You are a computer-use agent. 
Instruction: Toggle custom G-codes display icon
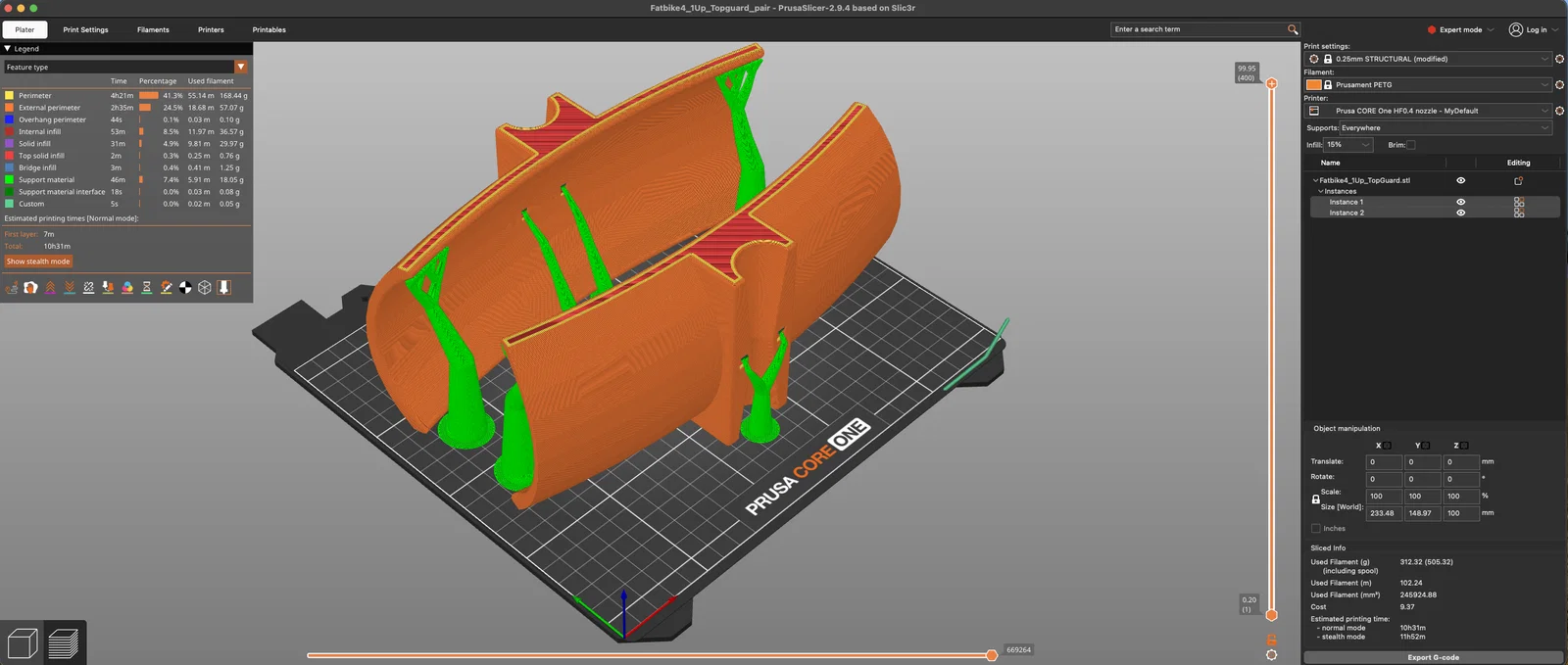pyautogui.click(x=166, y=288)
